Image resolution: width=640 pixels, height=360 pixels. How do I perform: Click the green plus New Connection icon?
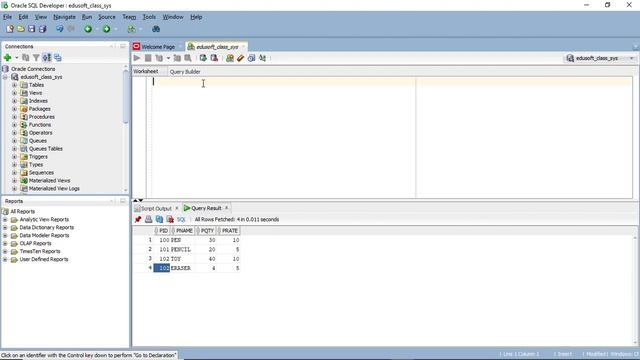pyautogui.click(x=7, y=58)
